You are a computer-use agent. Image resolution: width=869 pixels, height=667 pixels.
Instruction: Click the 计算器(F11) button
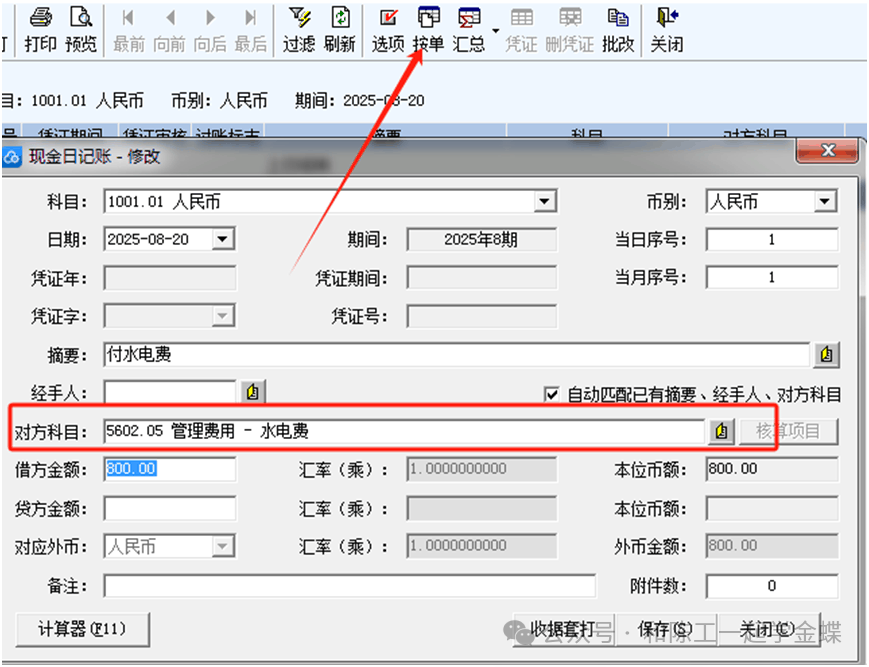pos(84,629)
